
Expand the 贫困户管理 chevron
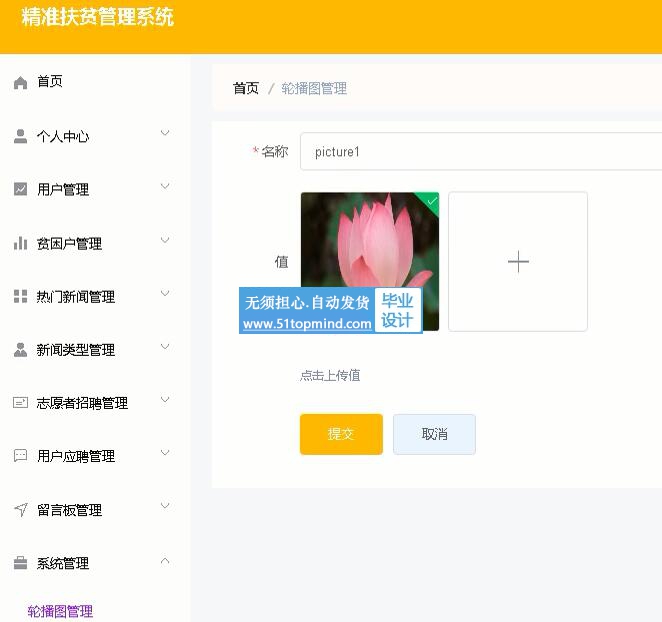coord(165,240)
